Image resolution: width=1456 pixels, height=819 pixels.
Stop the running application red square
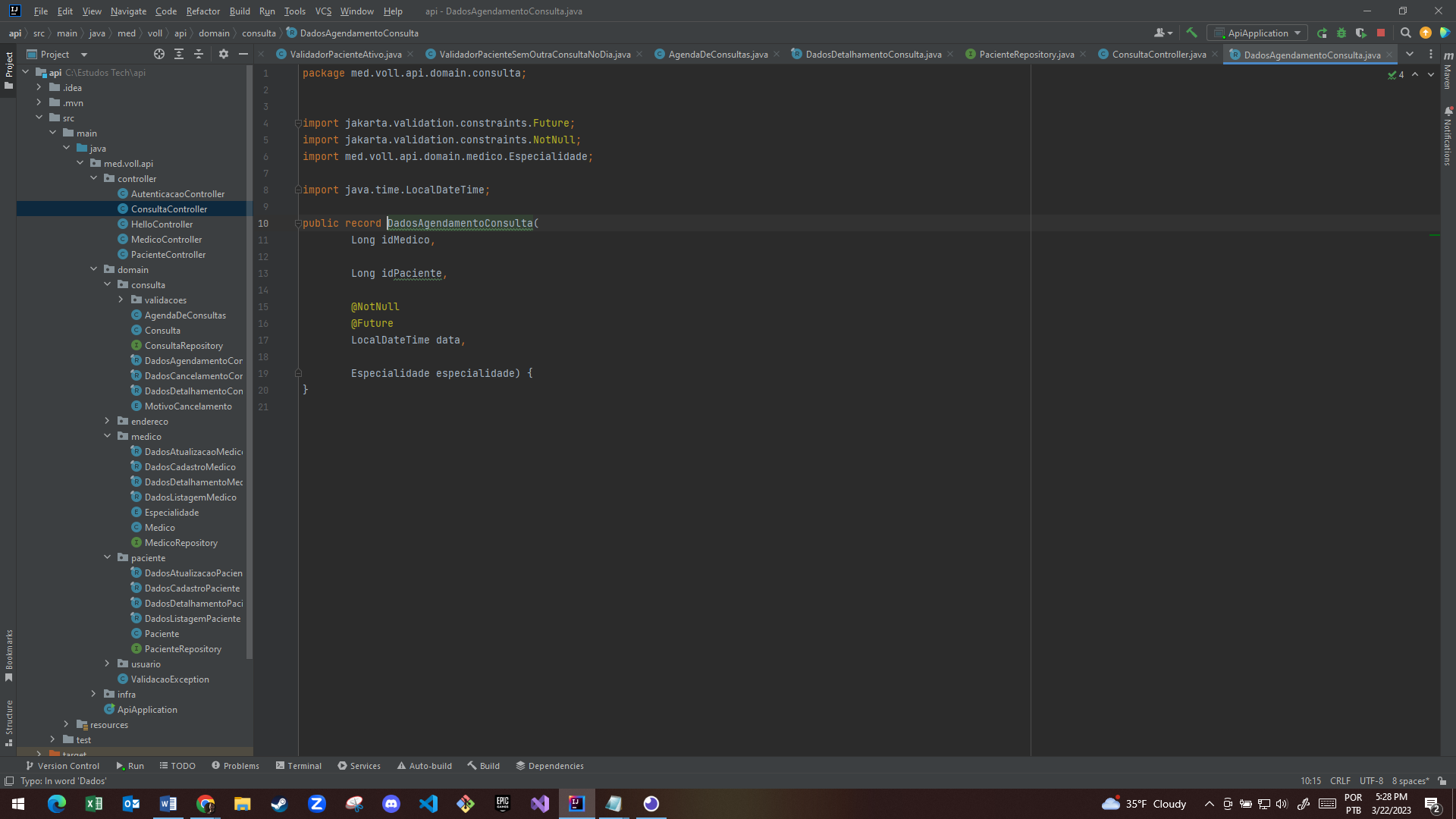[x=1381, y=33]
